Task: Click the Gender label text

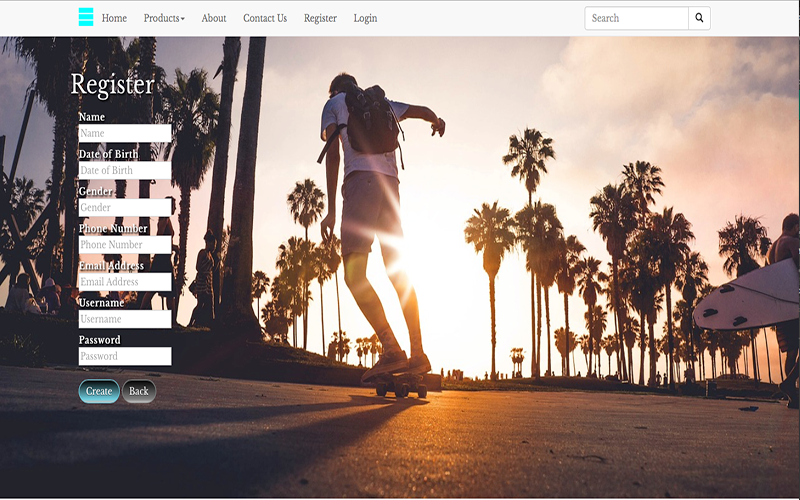Action: coord(95,191)
